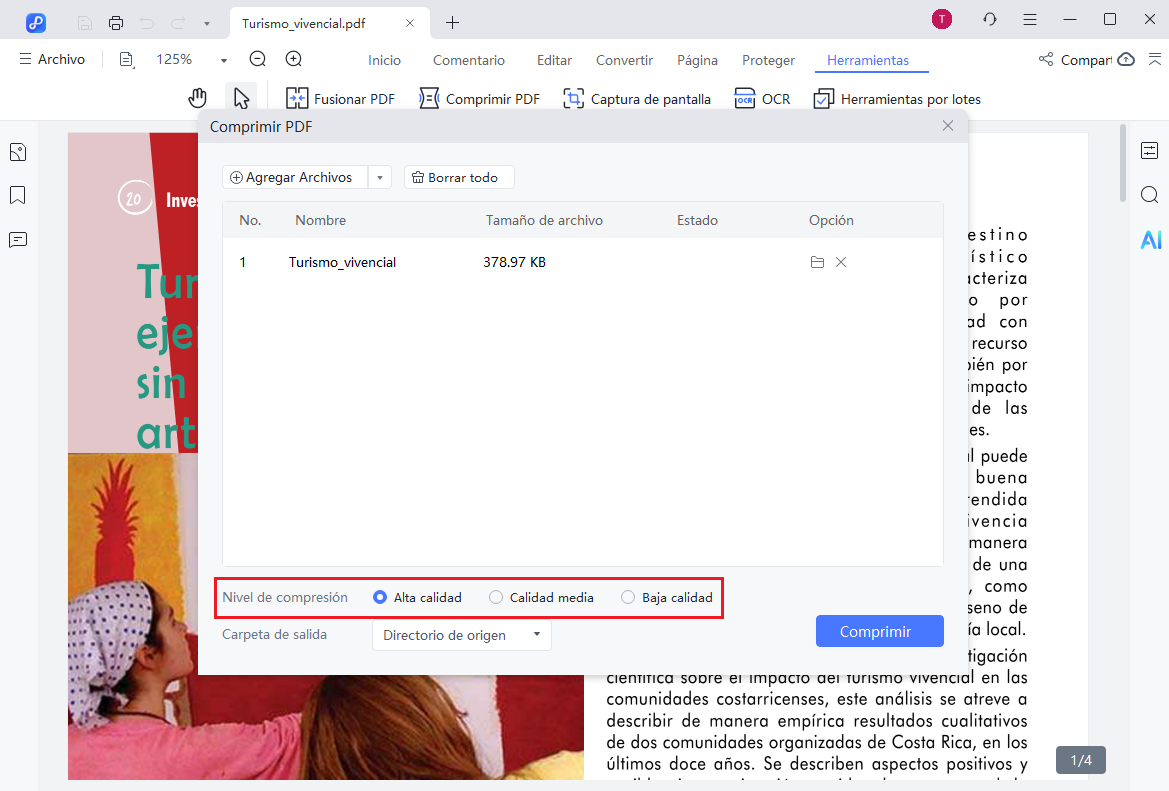Click the Tamaño de archivo column header
Image resolution: width=1169 pixels, height=791 pixels.
pyautogui.click(x=544, y=221)
